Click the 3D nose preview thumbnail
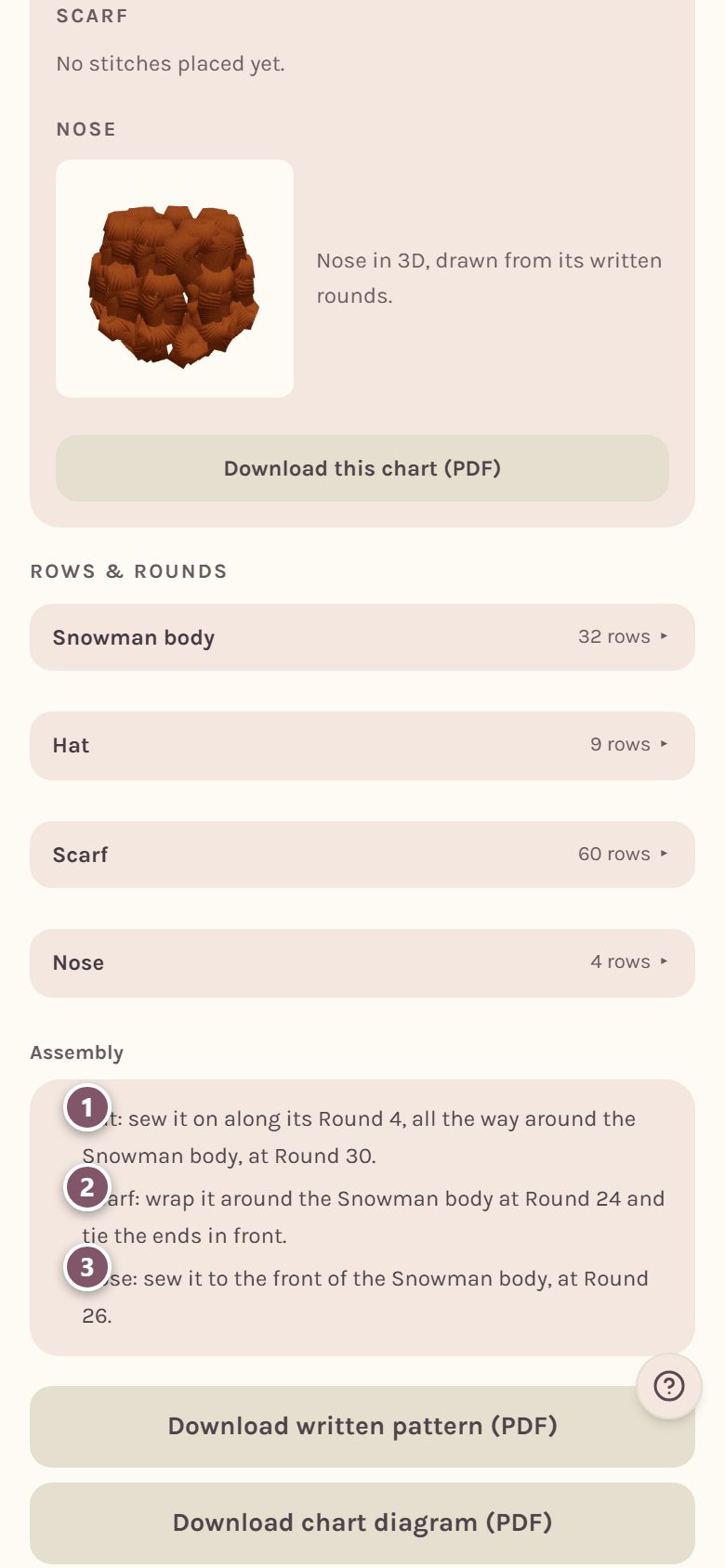The width and height of the screenshot is (725, 1568). pyautogui.click(x=175, y=279)
